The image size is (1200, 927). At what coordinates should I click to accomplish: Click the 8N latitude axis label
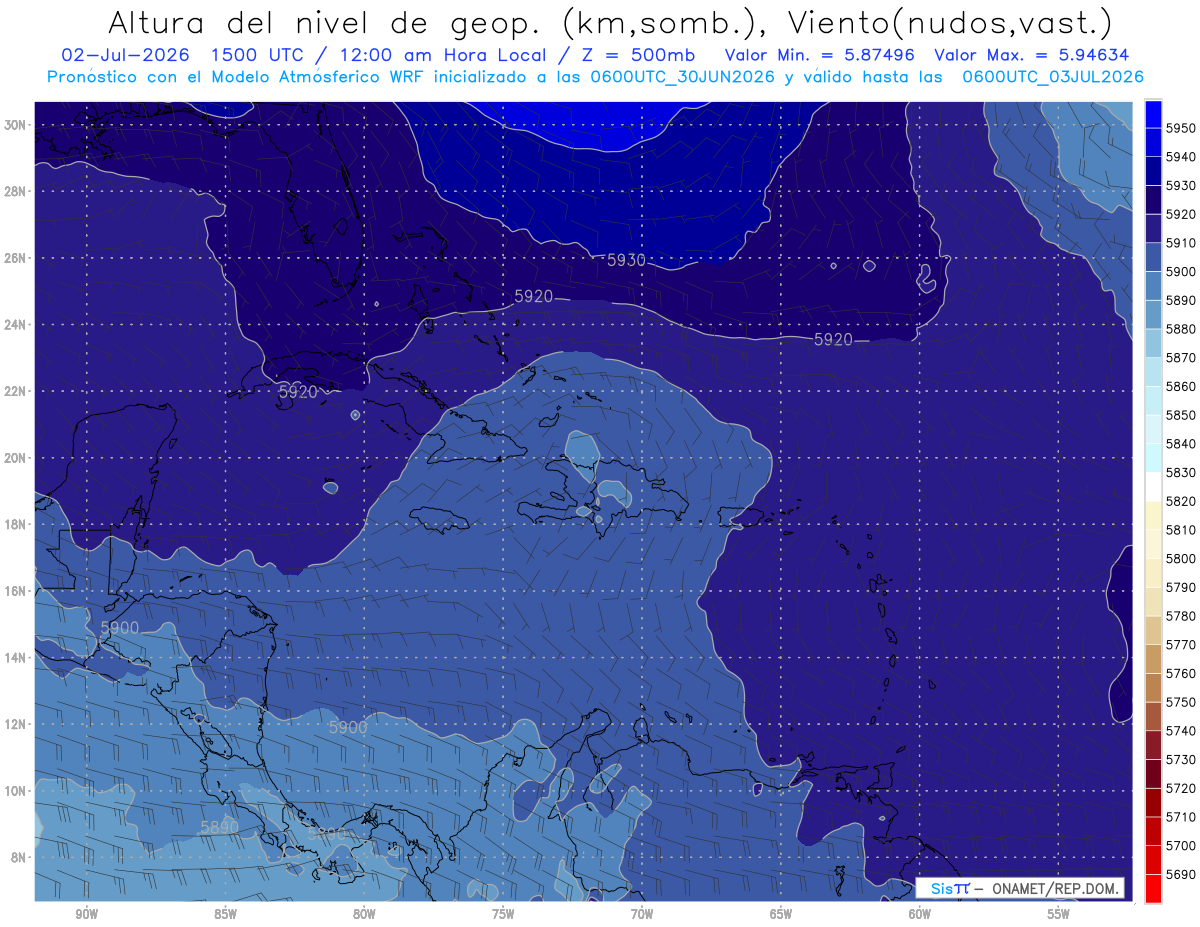[18, 857]
